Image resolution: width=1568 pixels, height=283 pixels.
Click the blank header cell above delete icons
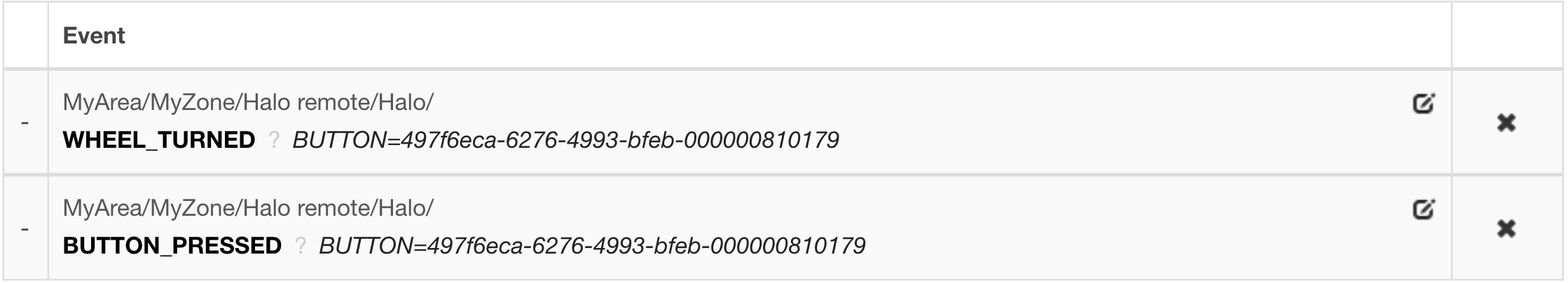[1506, 36]
